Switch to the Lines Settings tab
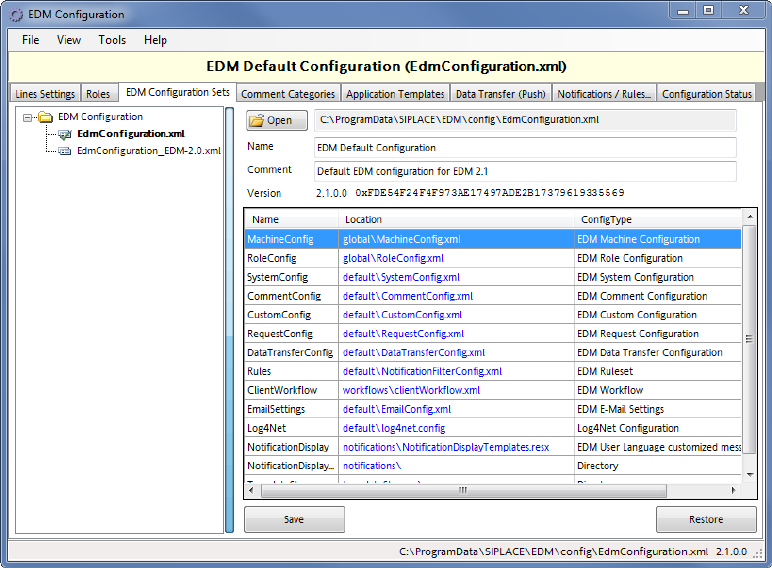Screen dimensions: 772x568 [x=45, y=94]
